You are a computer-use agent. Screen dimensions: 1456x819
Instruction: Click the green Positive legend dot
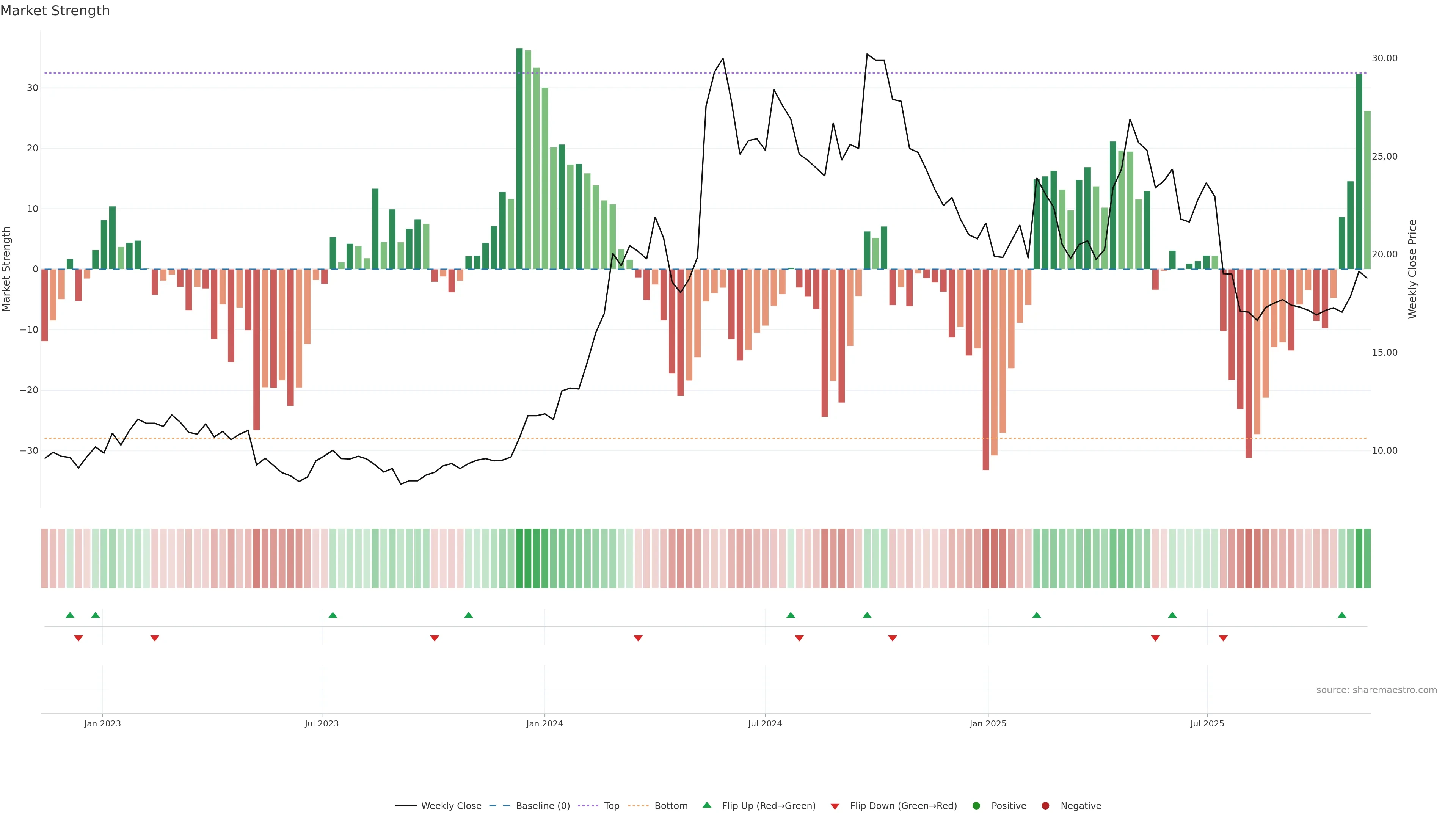coord(976,806)
